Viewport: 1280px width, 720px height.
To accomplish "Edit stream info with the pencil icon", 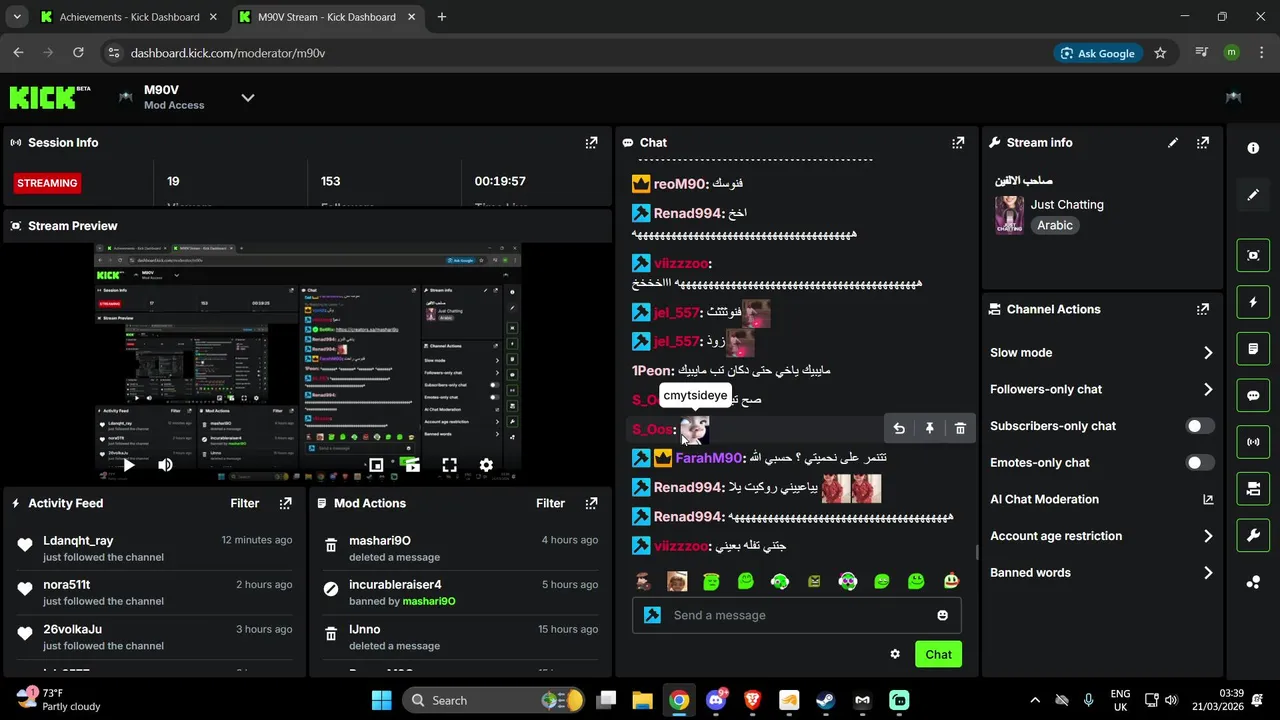I will click(x=1173, y=143).
